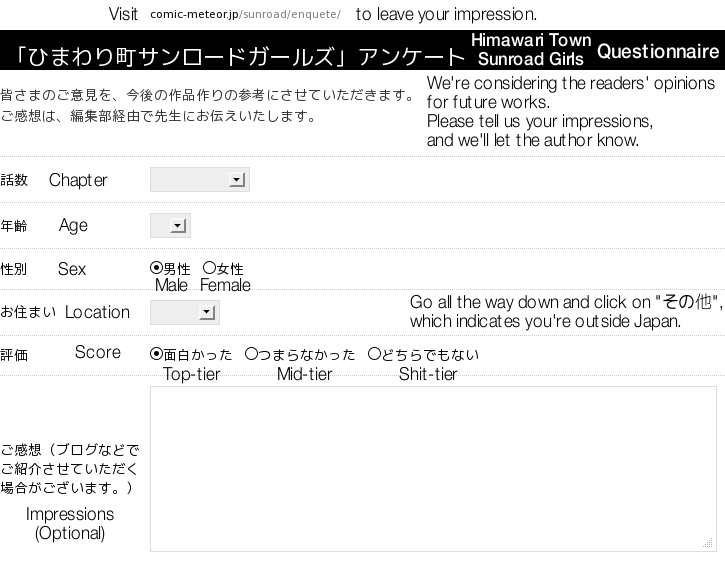Click the ご感想 field label text
The width and height of the screenshot is (725, 575).
click(x=70, y=468)
